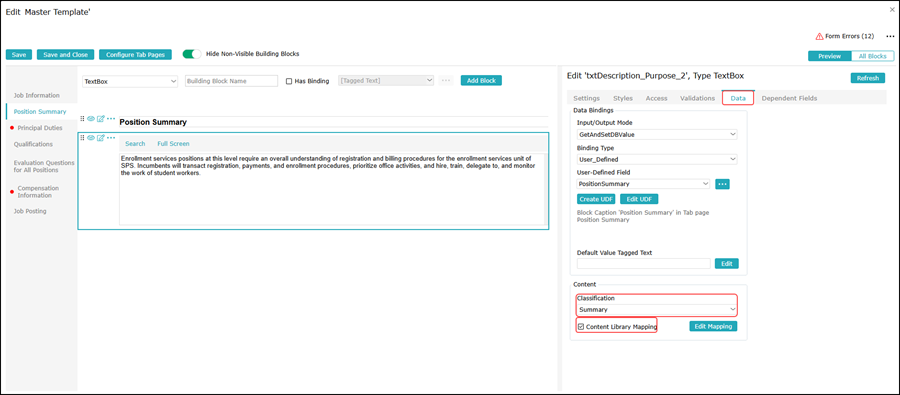Click Save and Close button
Image resolution: width=900 pixels, height=395 pixels.
pyautogui.click(x=65, y=55)
